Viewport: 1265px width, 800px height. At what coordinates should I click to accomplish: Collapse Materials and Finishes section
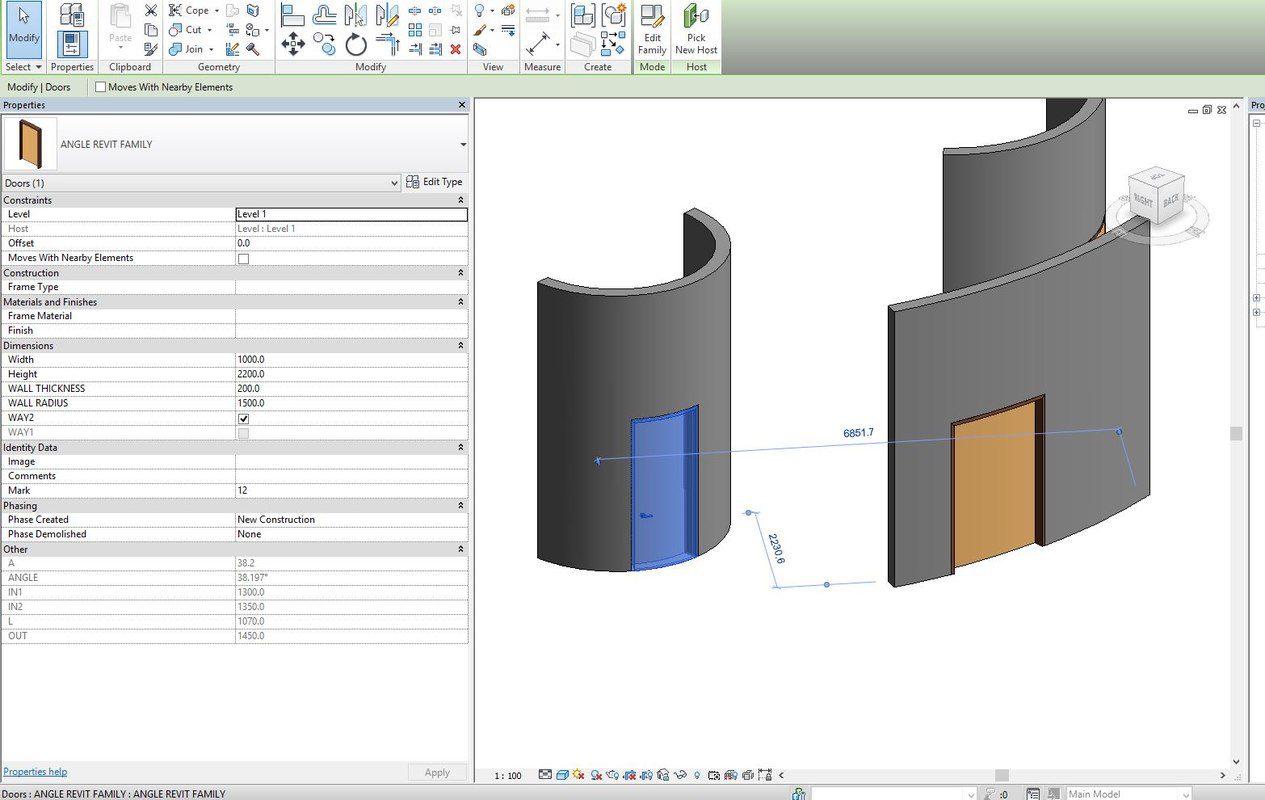tap(461, 301)
